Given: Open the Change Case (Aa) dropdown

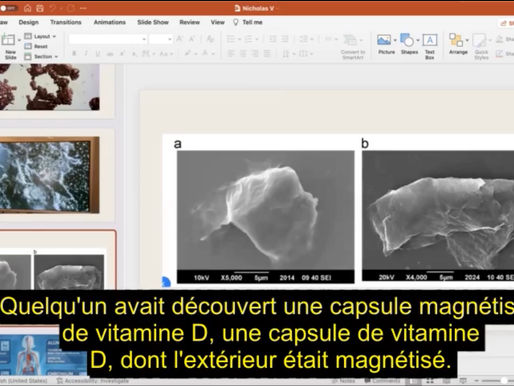Looking at the screenshot, I should [x=166, y=53].
